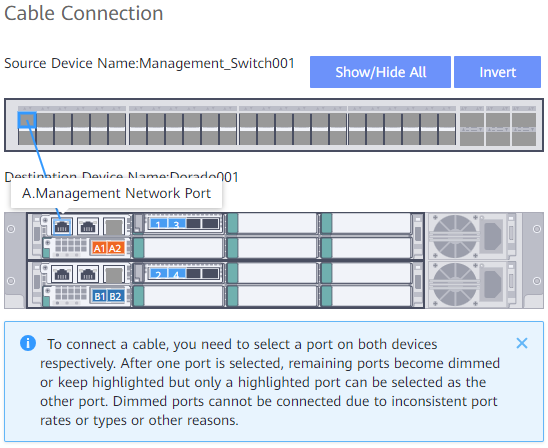Select port 1 on top interface card

tap(159, 224)
